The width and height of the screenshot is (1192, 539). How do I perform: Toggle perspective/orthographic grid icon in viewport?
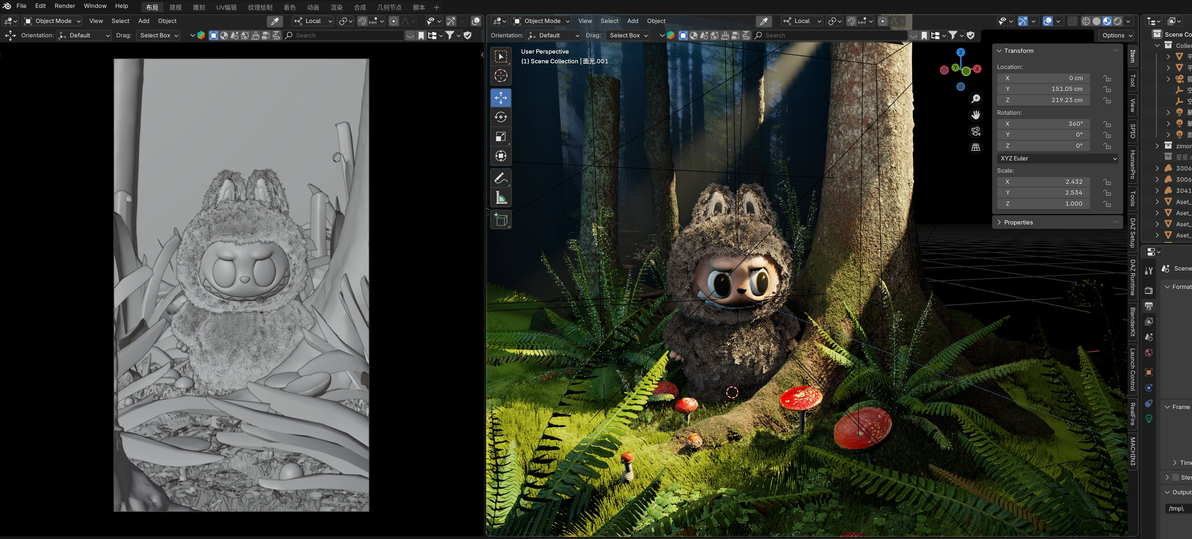[975, 147]
